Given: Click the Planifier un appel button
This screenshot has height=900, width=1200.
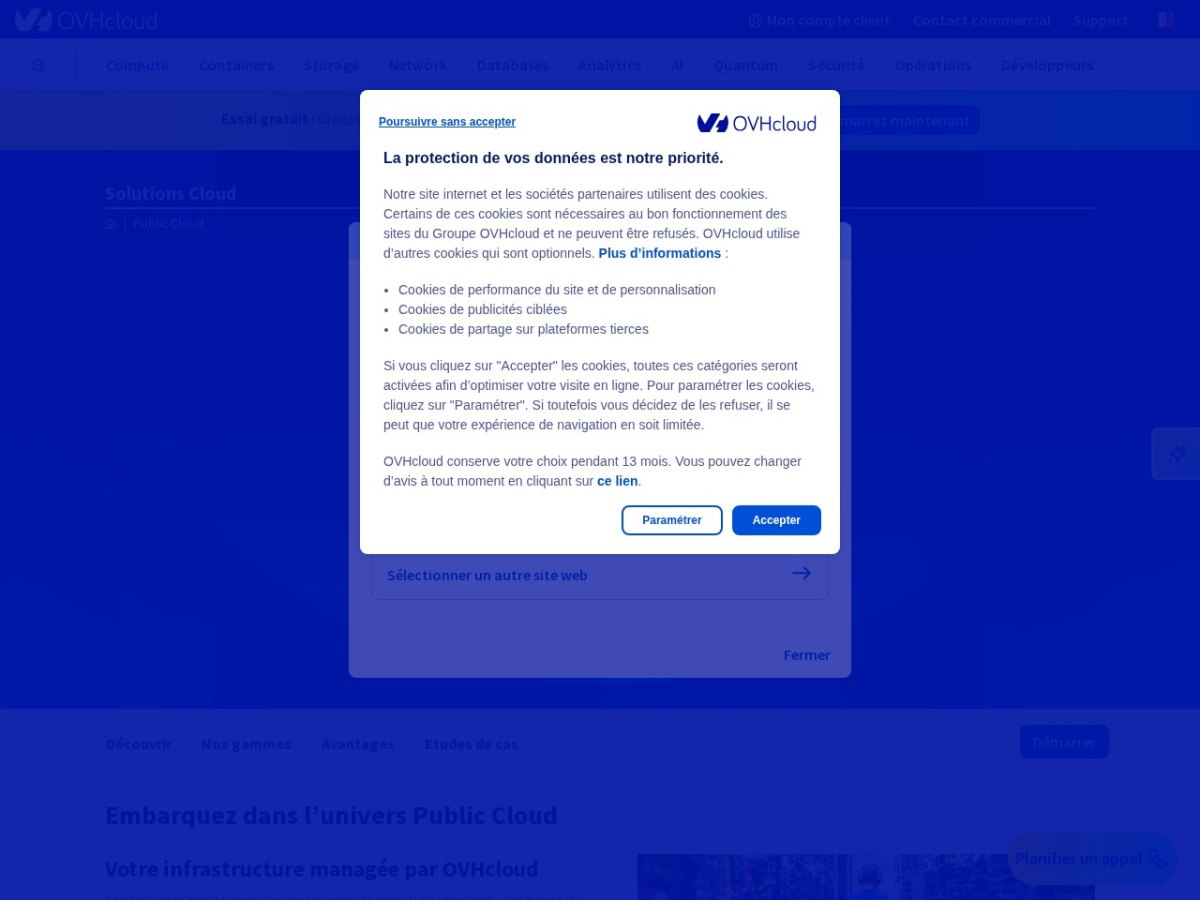Looking at the screenshot, I should click(x=1092, y=859).
